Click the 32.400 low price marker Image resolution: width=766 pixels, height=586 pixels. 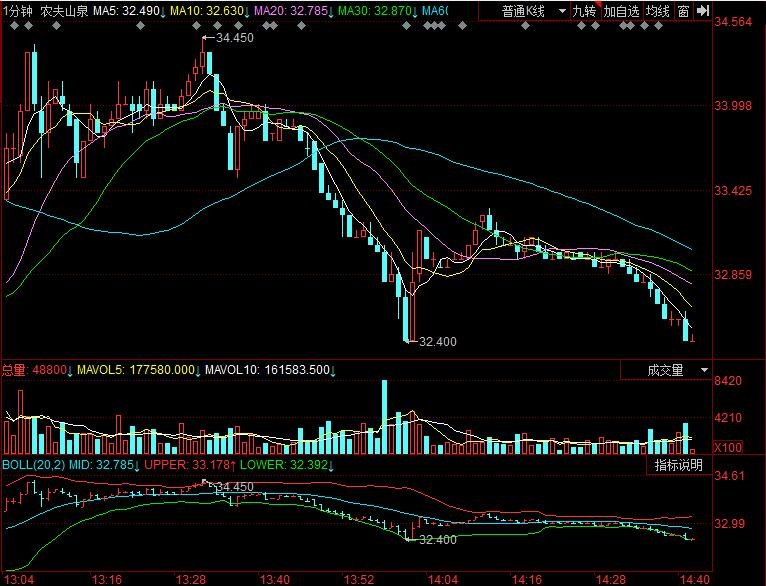(436, 341)
